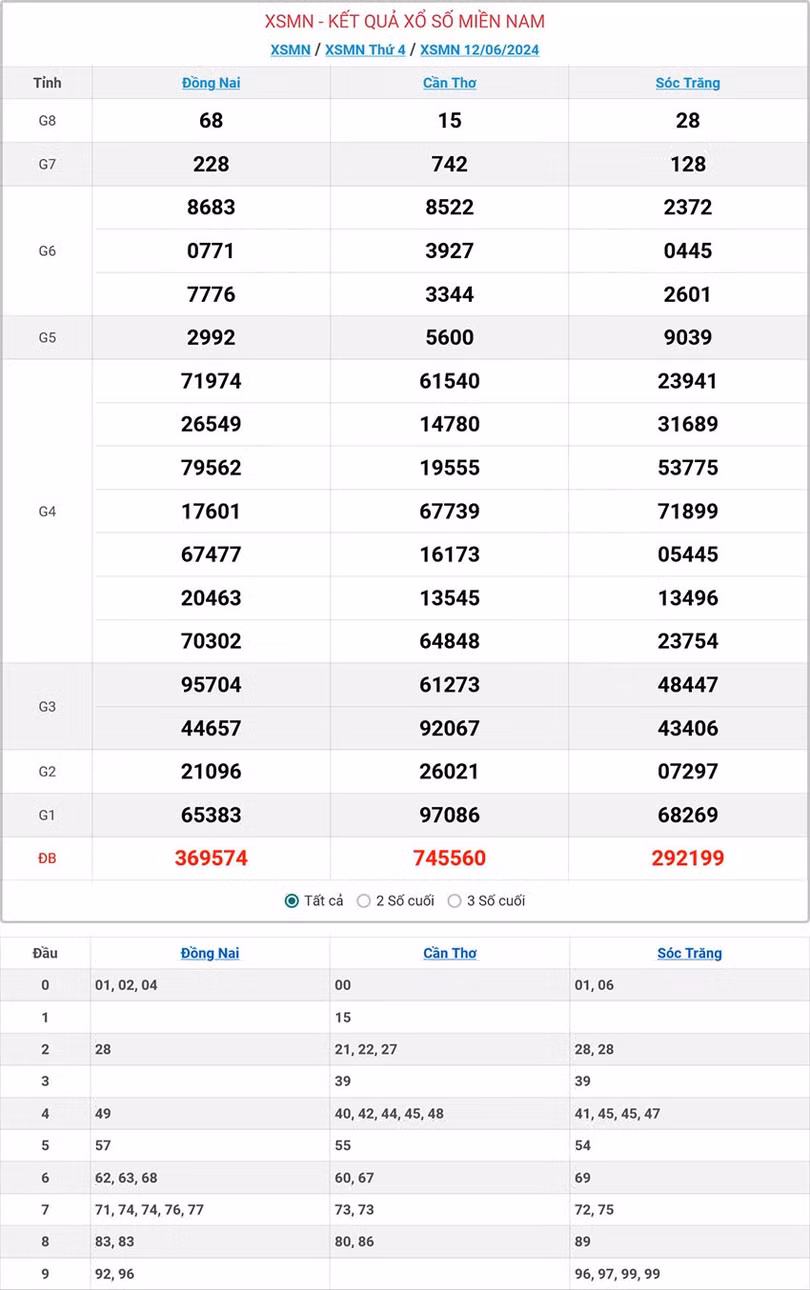Click Sóc Trăng link in Đầu table
Screen dimensions: 810x1290
pos(689,953)
